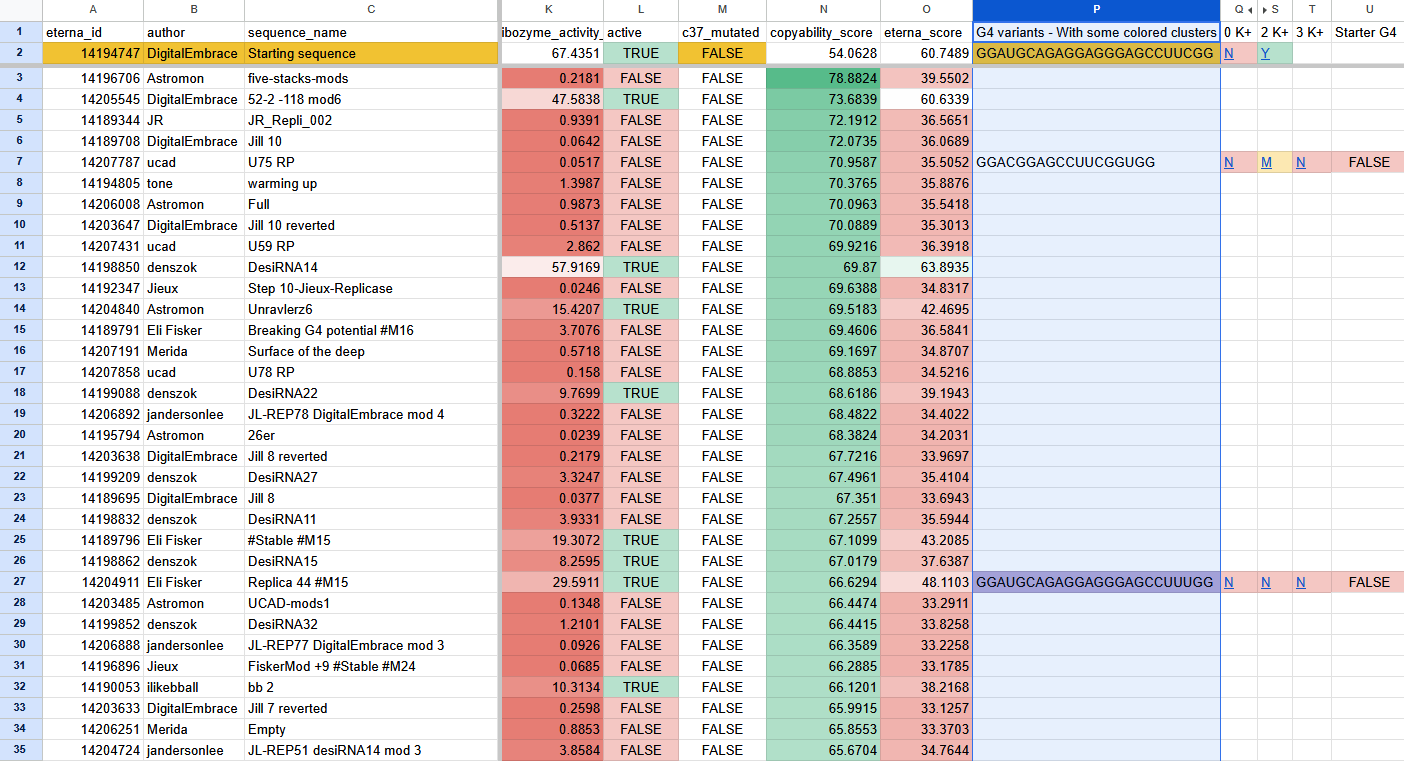Select ribozyme activity 47.5838 cell
The width and height of the screenshot is (1404, 761).
tap(551, 99)
